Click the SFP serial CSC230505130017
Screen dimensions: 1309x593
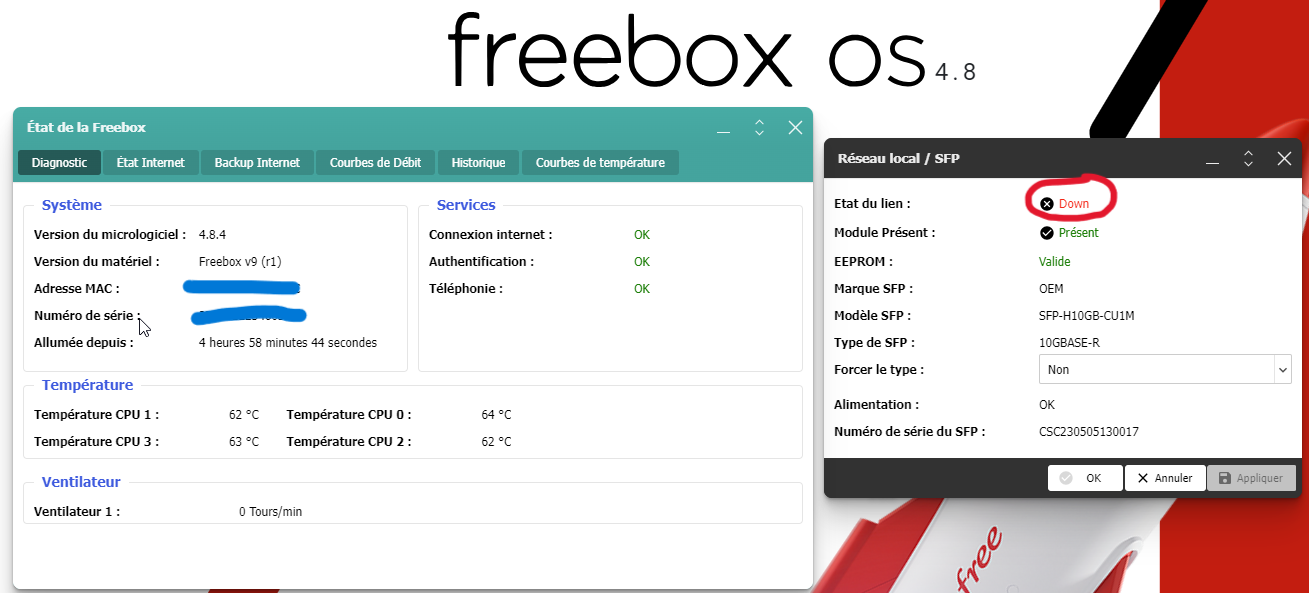click(x=1089, y=432)
